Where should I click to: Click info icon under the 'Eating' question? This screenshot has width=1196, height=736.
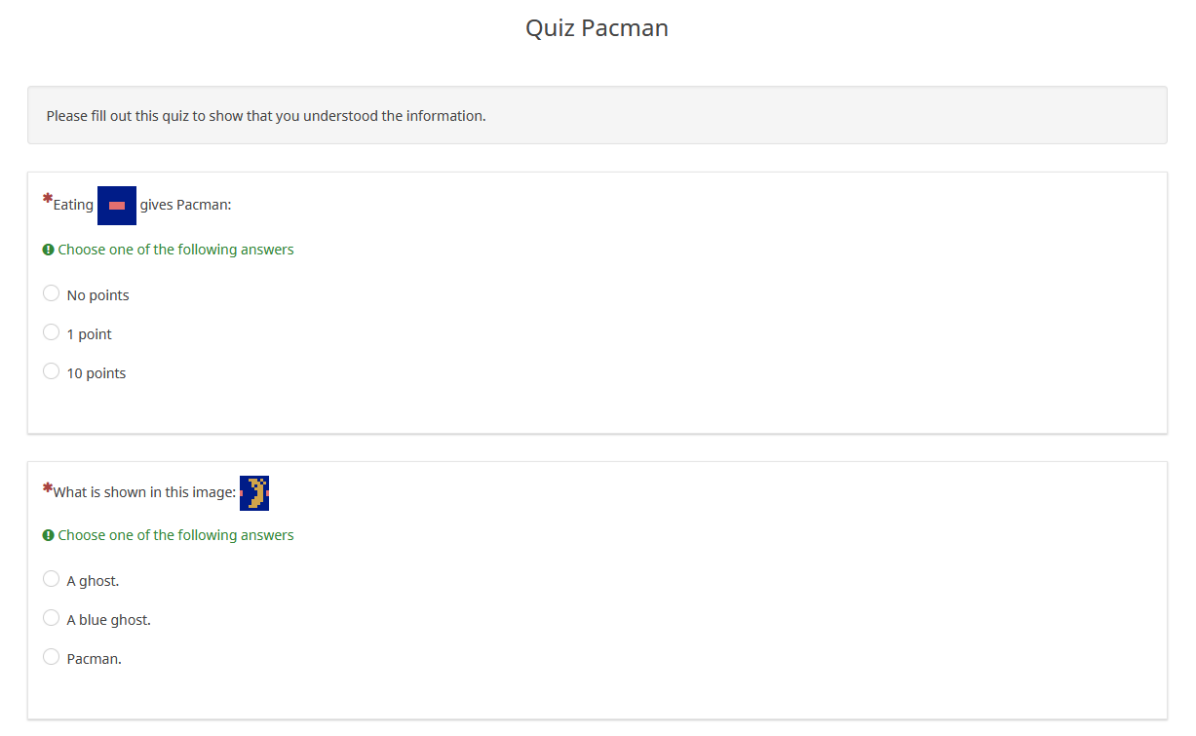[x=48, y=250]
